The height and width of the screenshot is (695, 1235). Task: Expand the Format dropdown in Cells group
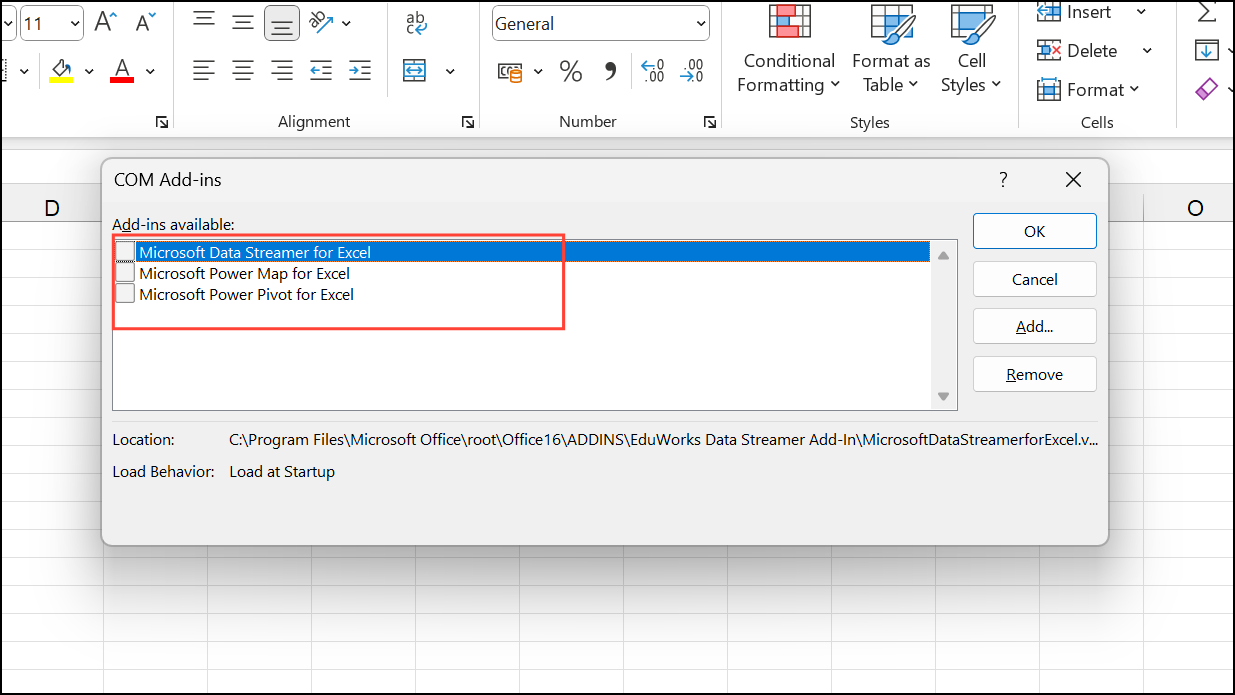[x=1092, y=89]
